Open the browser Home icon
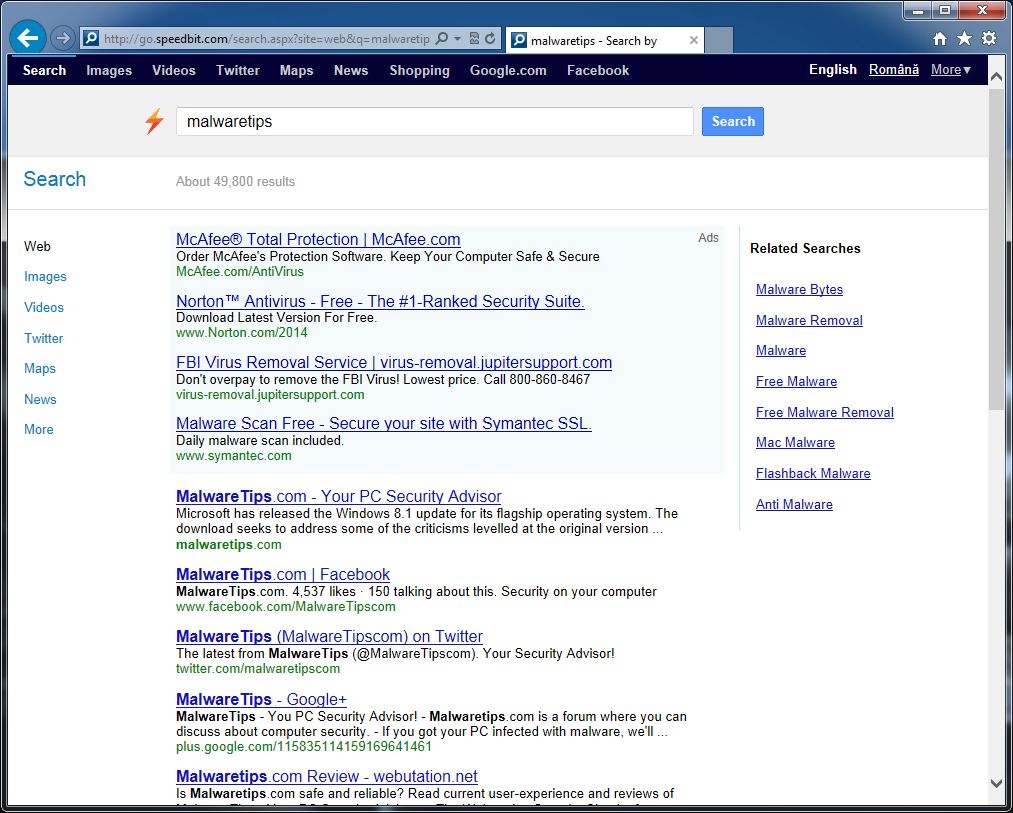The image size is (1013, 813). point(940,39)
